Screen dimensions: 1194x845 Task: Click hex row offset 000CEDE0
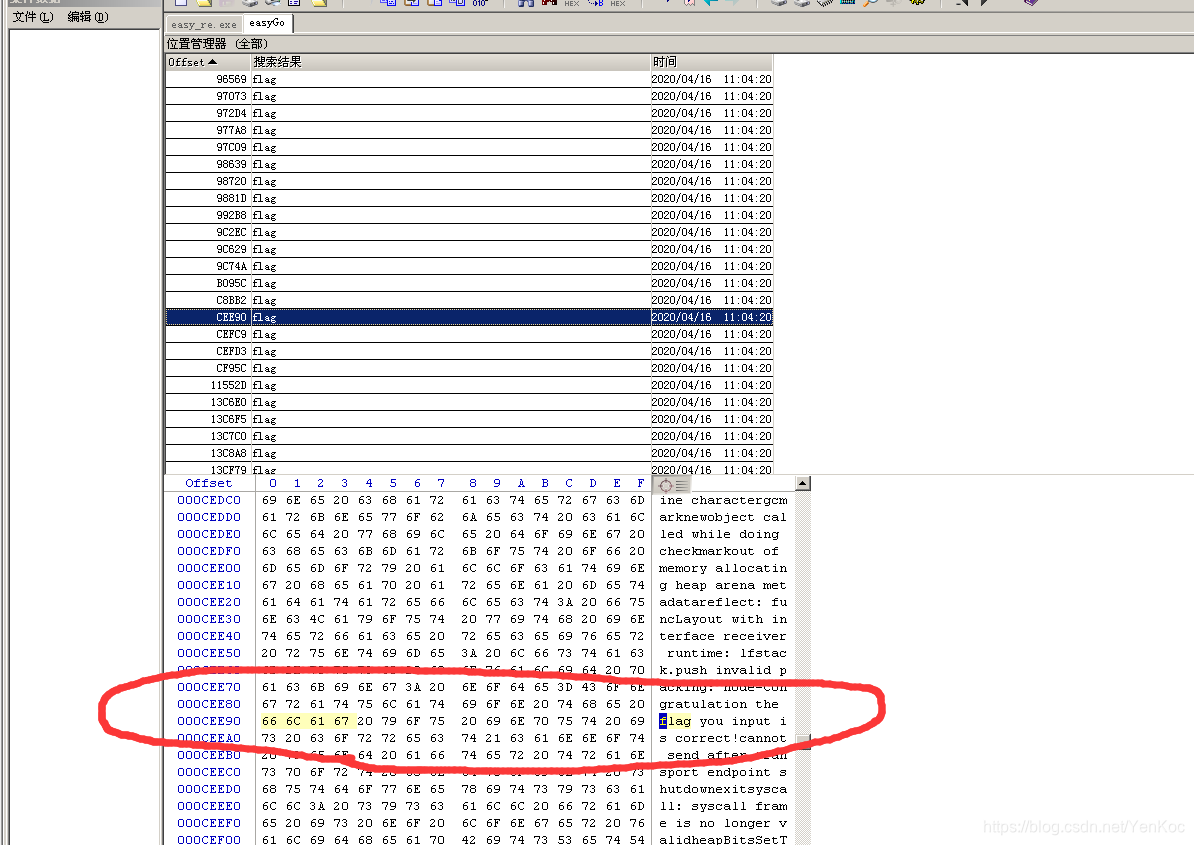pos(209,534)
